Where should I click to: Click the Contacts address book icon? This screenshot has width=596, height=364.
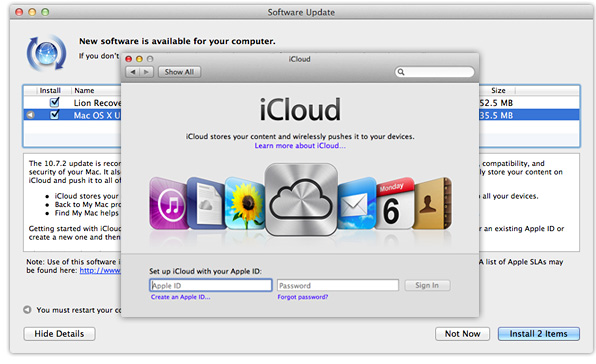pos(432,204)
